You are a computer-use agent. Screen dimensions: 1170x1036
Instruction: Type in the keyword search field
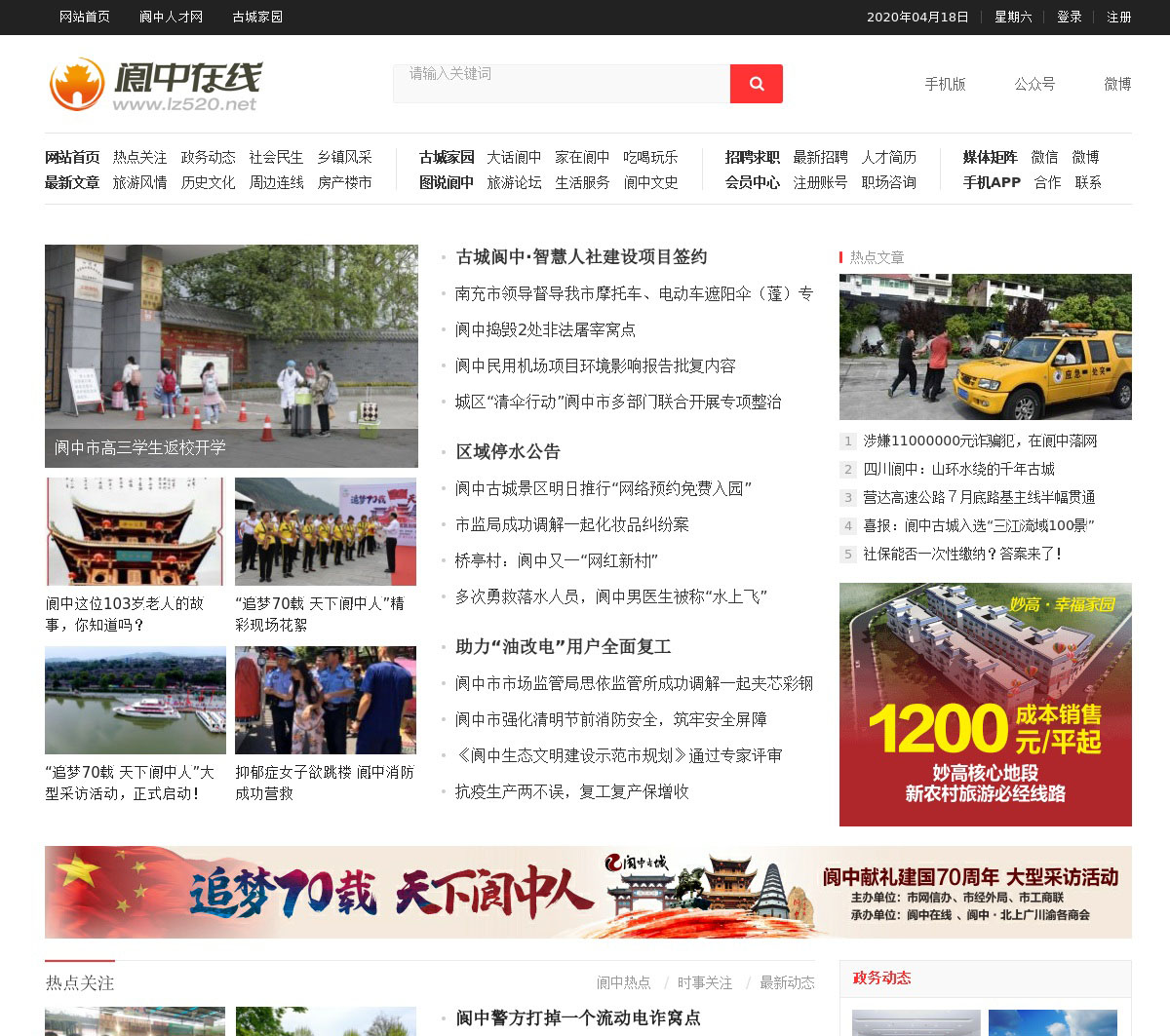[x=561, y=84]
